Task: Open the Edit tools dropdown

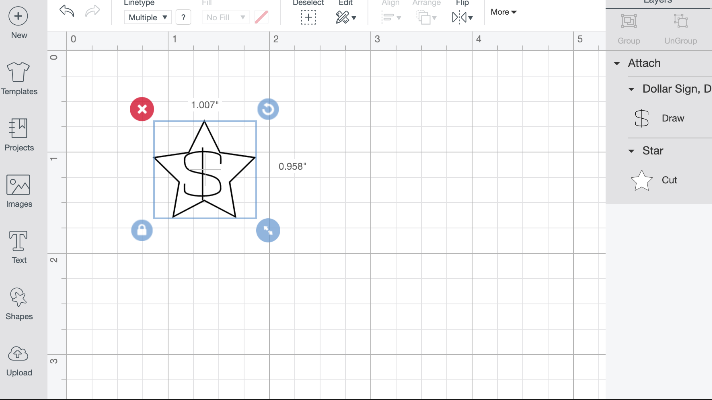Action: point(346,18)
